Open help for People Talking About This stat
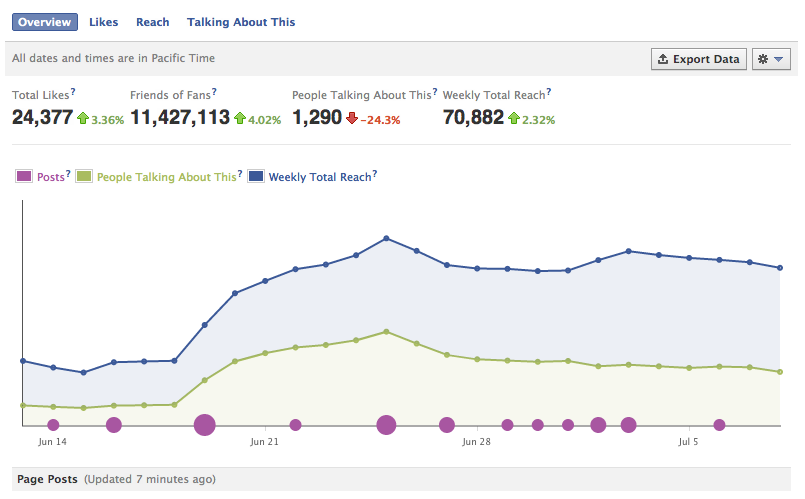The height and width of the screenshot is (499, 805). [436, 93]
